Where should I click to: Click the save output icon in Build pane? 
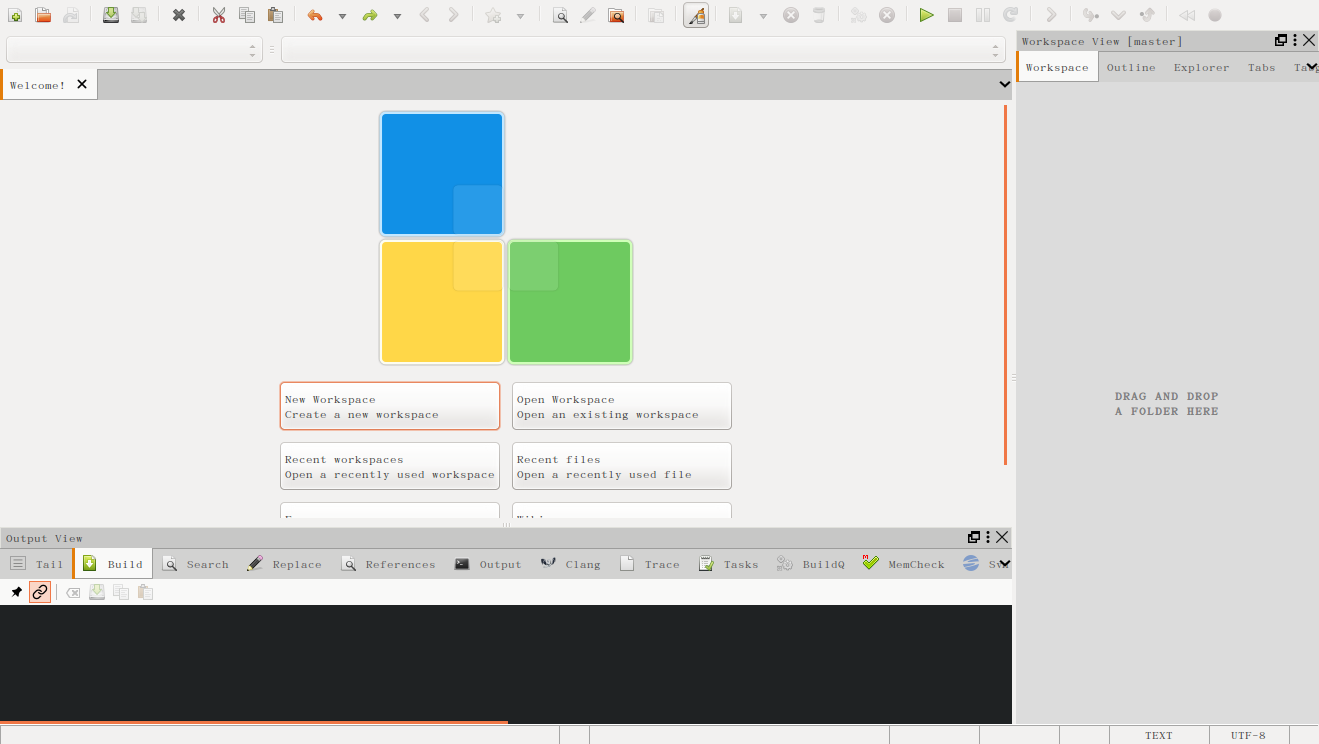coord(97,592)
